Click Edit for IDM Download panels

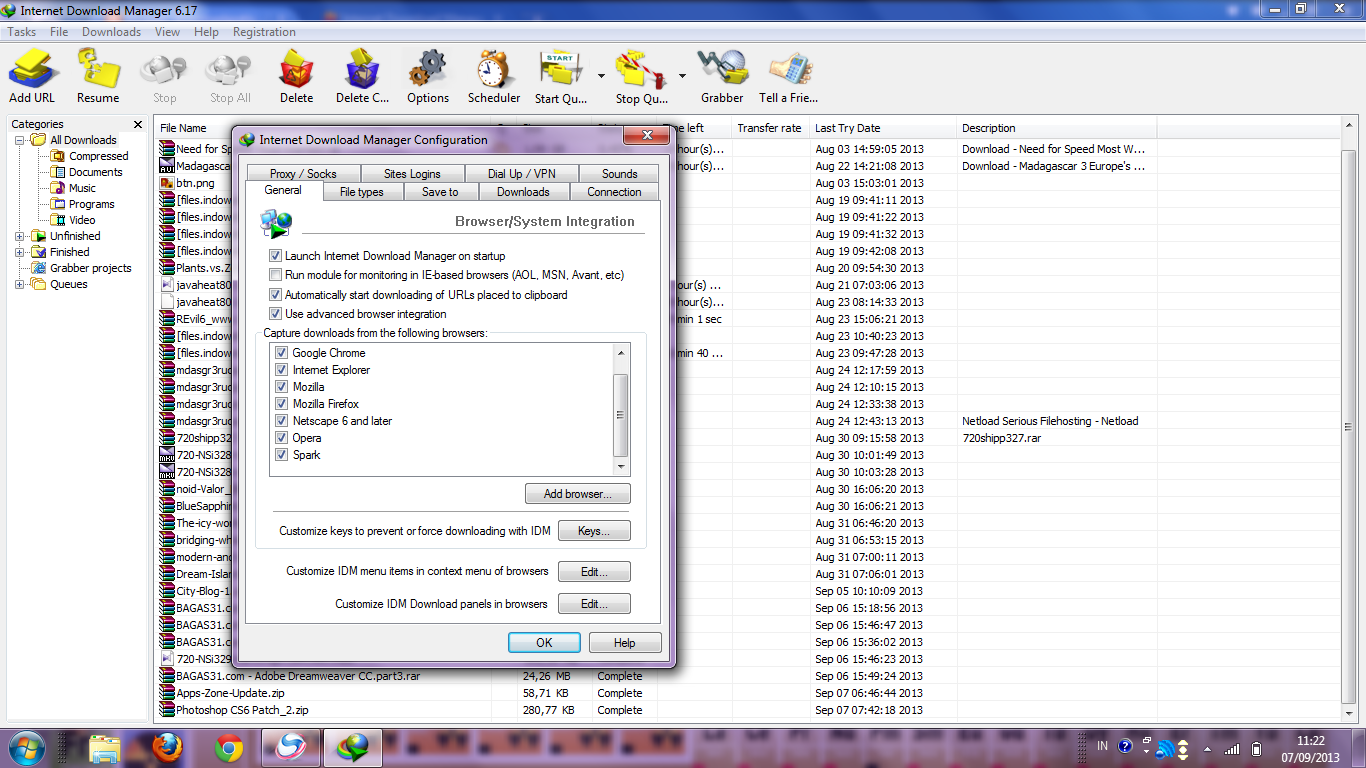594,604
